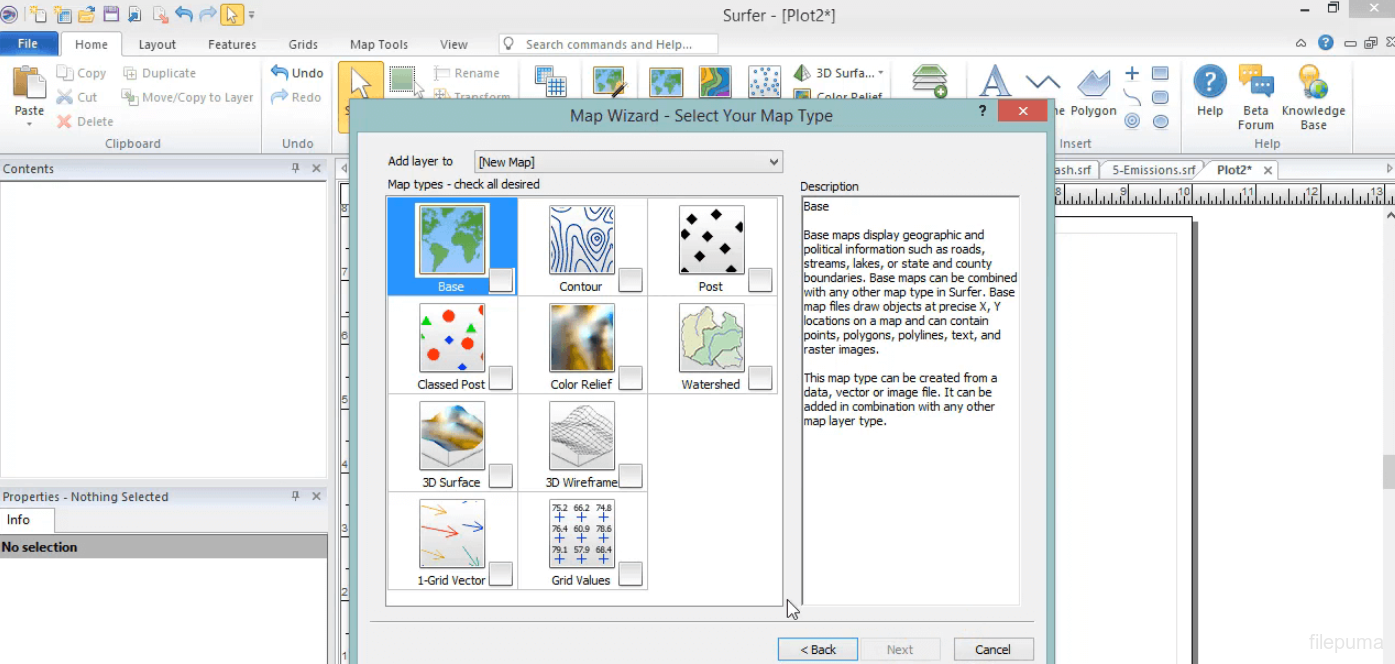This screenshot has height=664, width=1395.
Task: Switch to the Map Tools tab
Action: pos(379,44)
